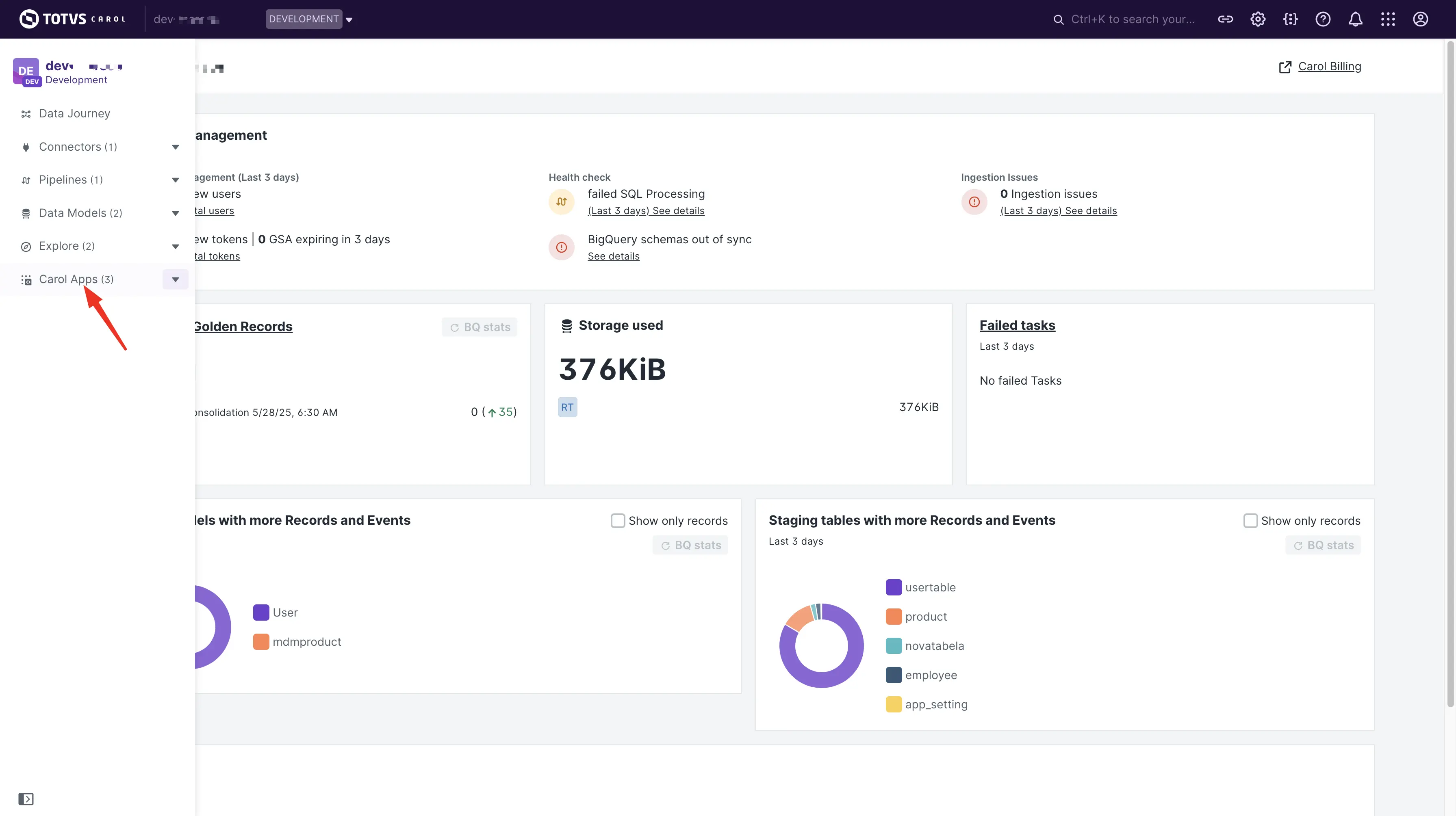The image size is (1456, 816).
Task: Click the 376KiB storage value
Action: [612, 370]
